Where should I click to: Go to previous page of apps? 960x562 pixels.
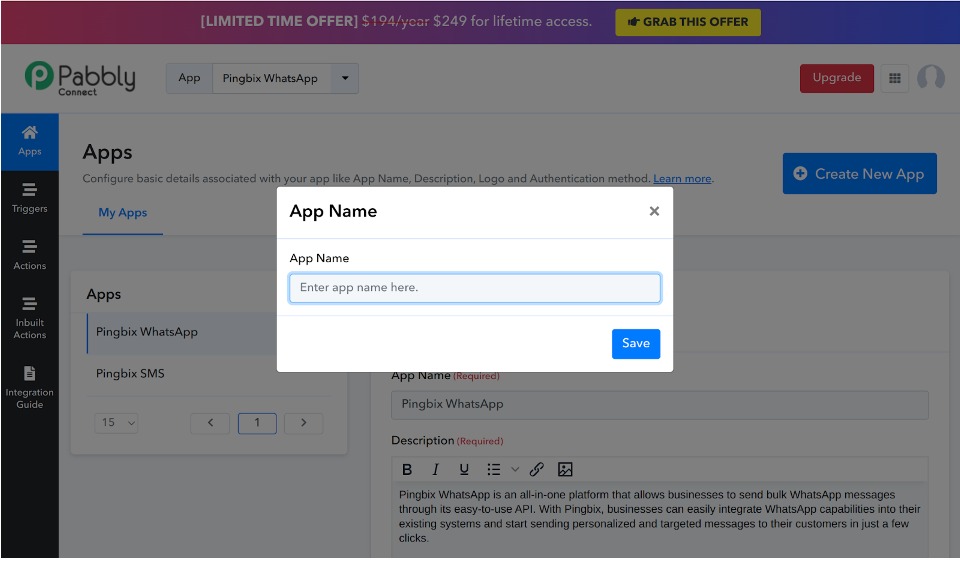(x=210, y=423)
